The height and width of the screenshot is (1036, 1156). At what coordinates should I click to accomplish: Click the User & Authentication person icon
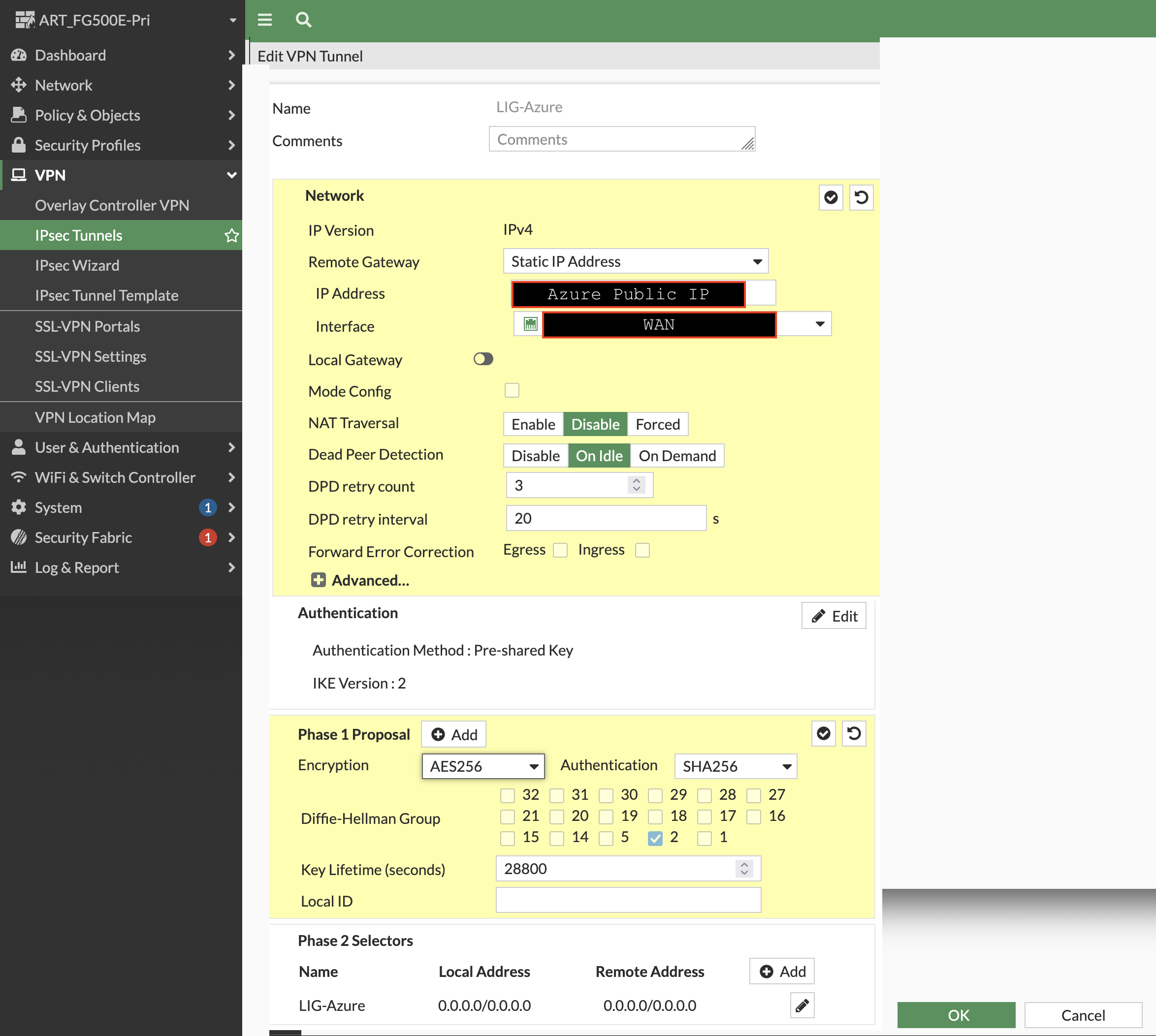(x=19, y=447)
